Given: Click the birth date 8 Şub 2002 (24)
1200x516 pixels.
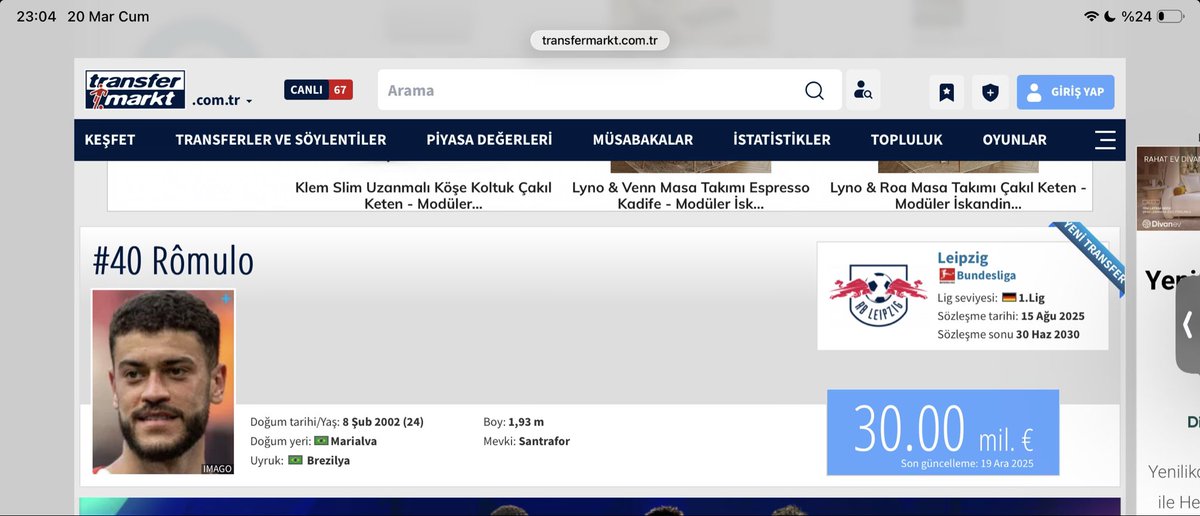Looking at the screenshot, I should point(383,422).
